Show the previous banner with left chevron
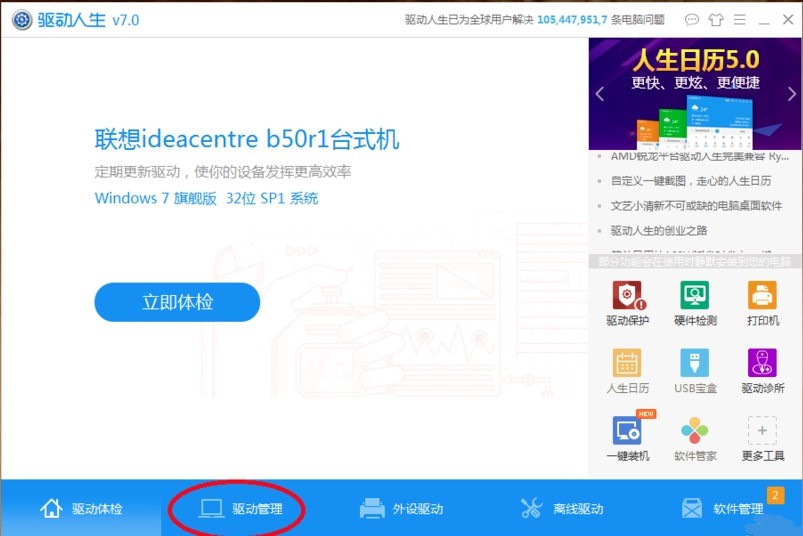803x536 pixels. (x=600, y=94)
